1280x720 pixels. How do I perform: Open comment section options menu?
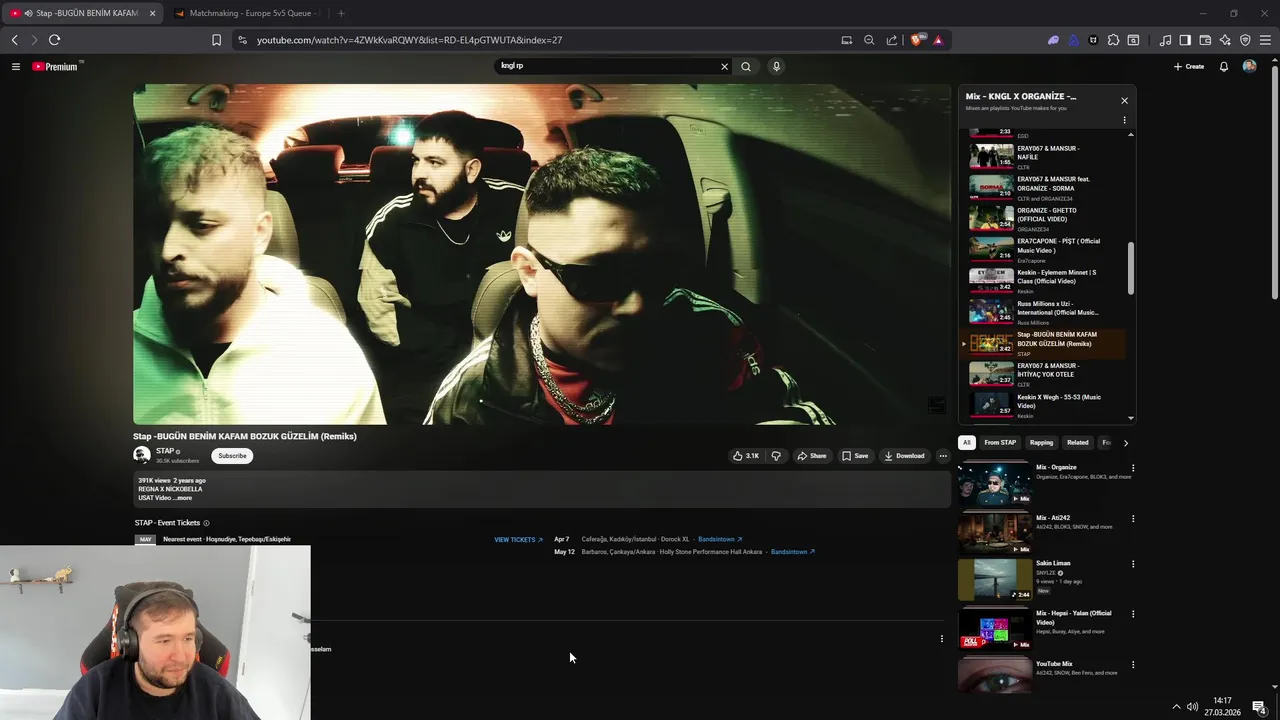tap(941, 639)
